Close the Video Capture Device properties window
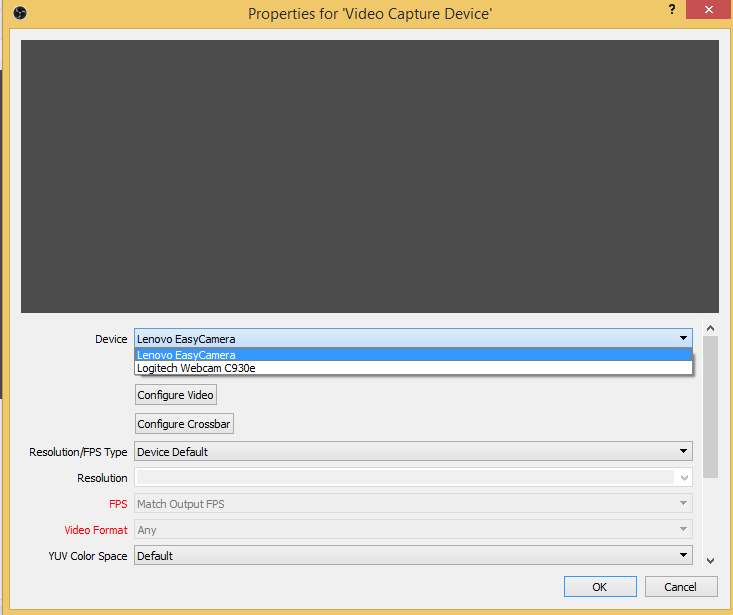Screen dimensions: 733x615 pyautogui.click(x=708, y=10)
